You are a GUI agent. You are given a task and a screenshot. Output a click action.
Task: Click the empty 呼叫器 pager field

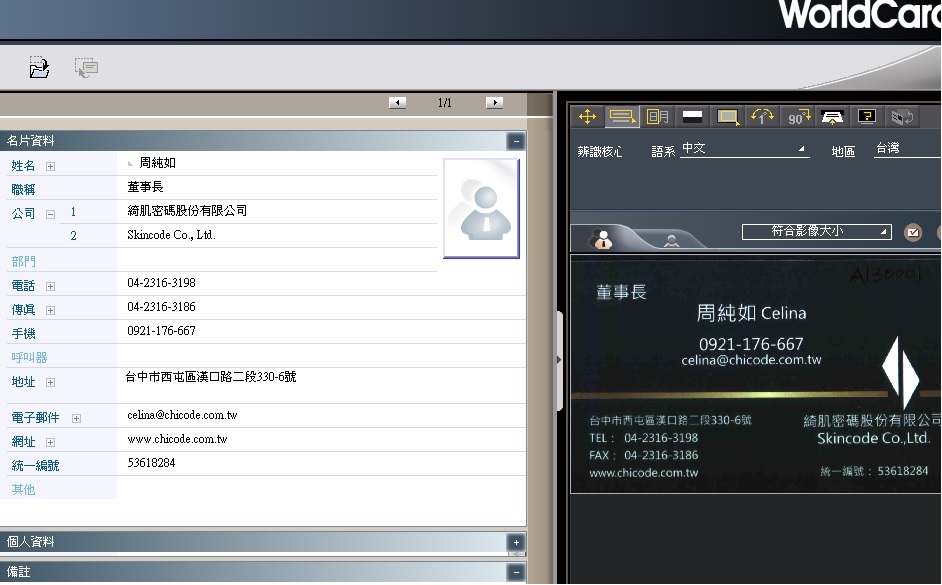(321, 356)
